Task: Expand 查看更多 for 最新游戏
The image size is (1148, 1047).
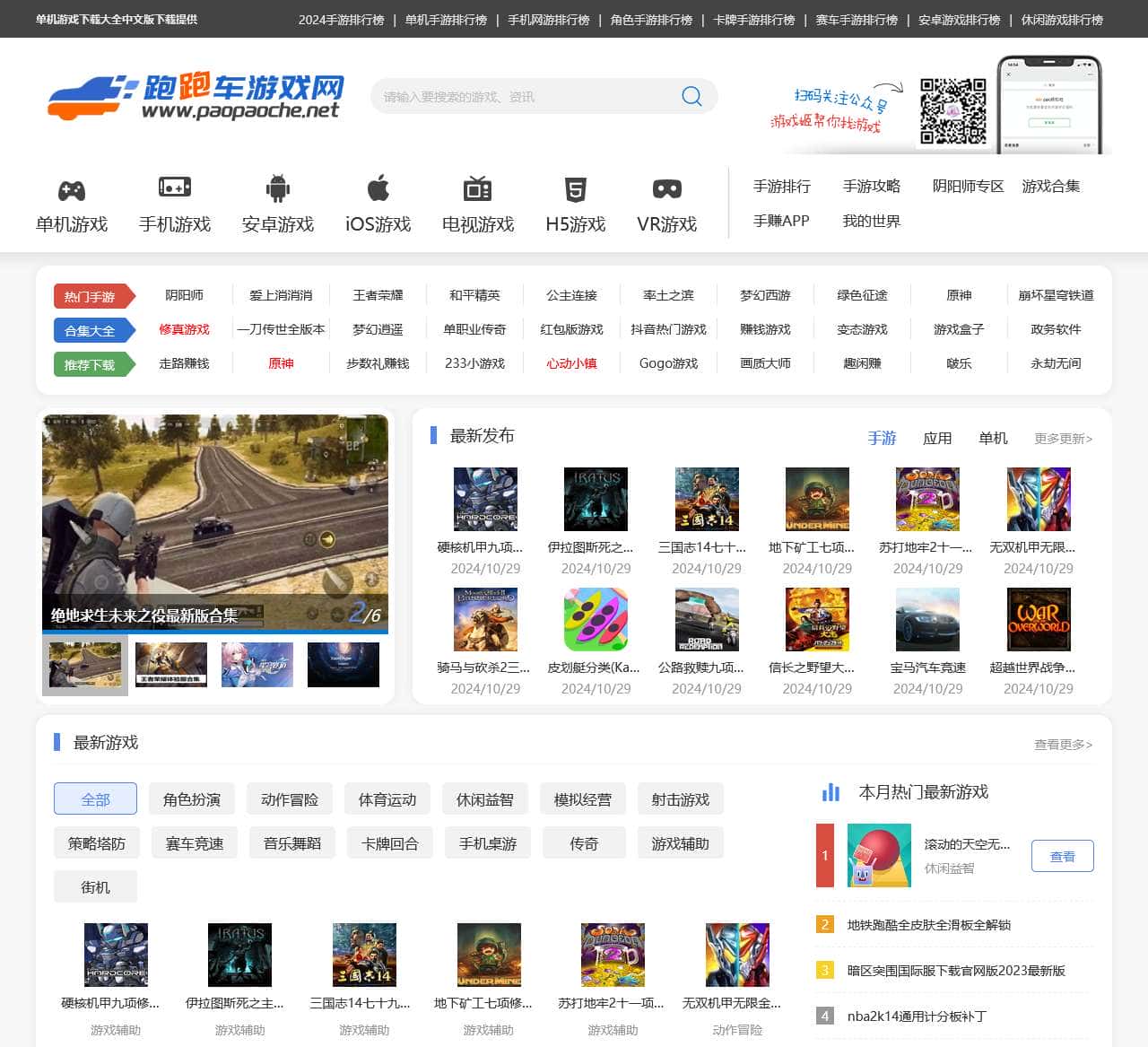Action: tap(1063, 745)
